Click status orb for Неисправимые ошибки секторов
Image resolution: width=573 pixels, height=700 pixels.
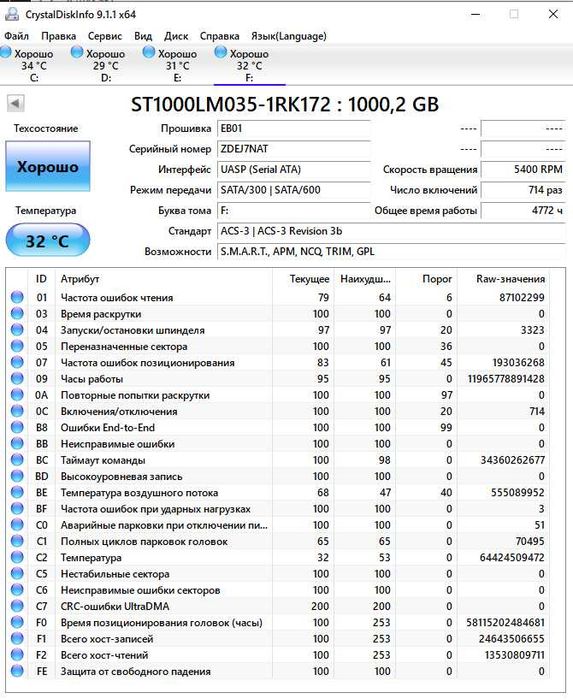click(x=17, y=590)
